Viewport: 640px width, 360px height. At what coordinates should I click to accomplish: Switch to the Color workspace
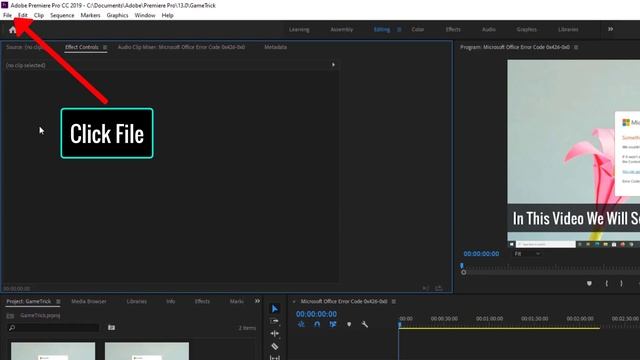418,29
